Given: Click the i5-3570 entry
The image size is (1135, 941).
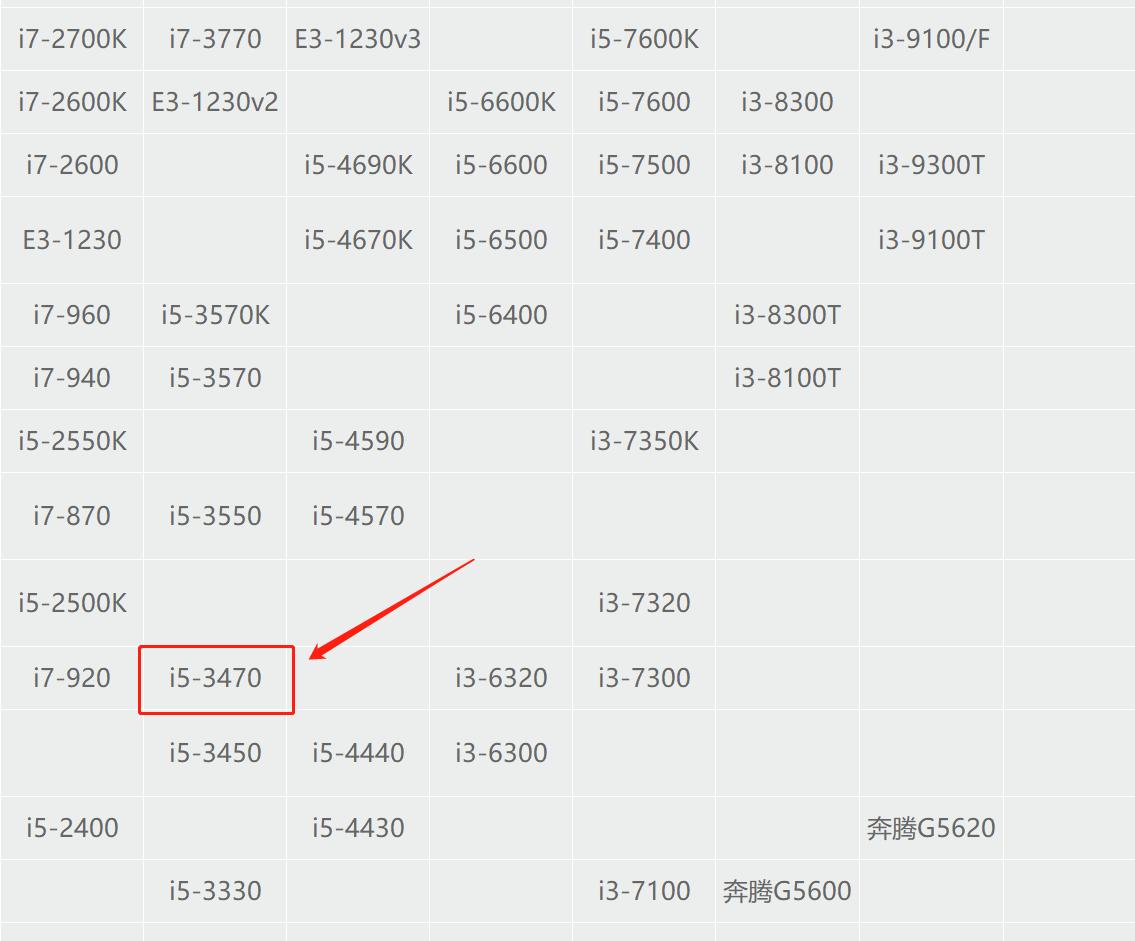Looking at the screenshot, I should point(215,379).
